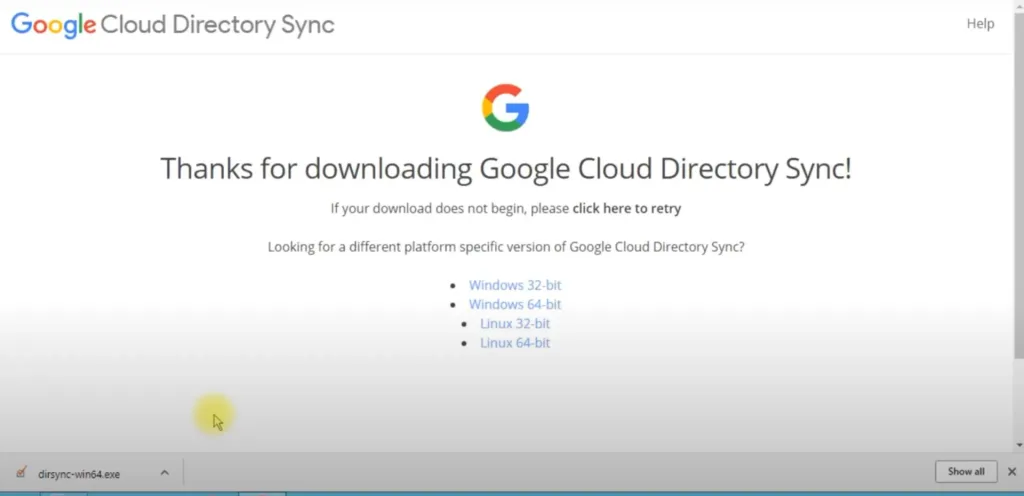Click the large Google G logo
The height and width of the screenshot is (496, 1024).
click(x=505, y=108)
